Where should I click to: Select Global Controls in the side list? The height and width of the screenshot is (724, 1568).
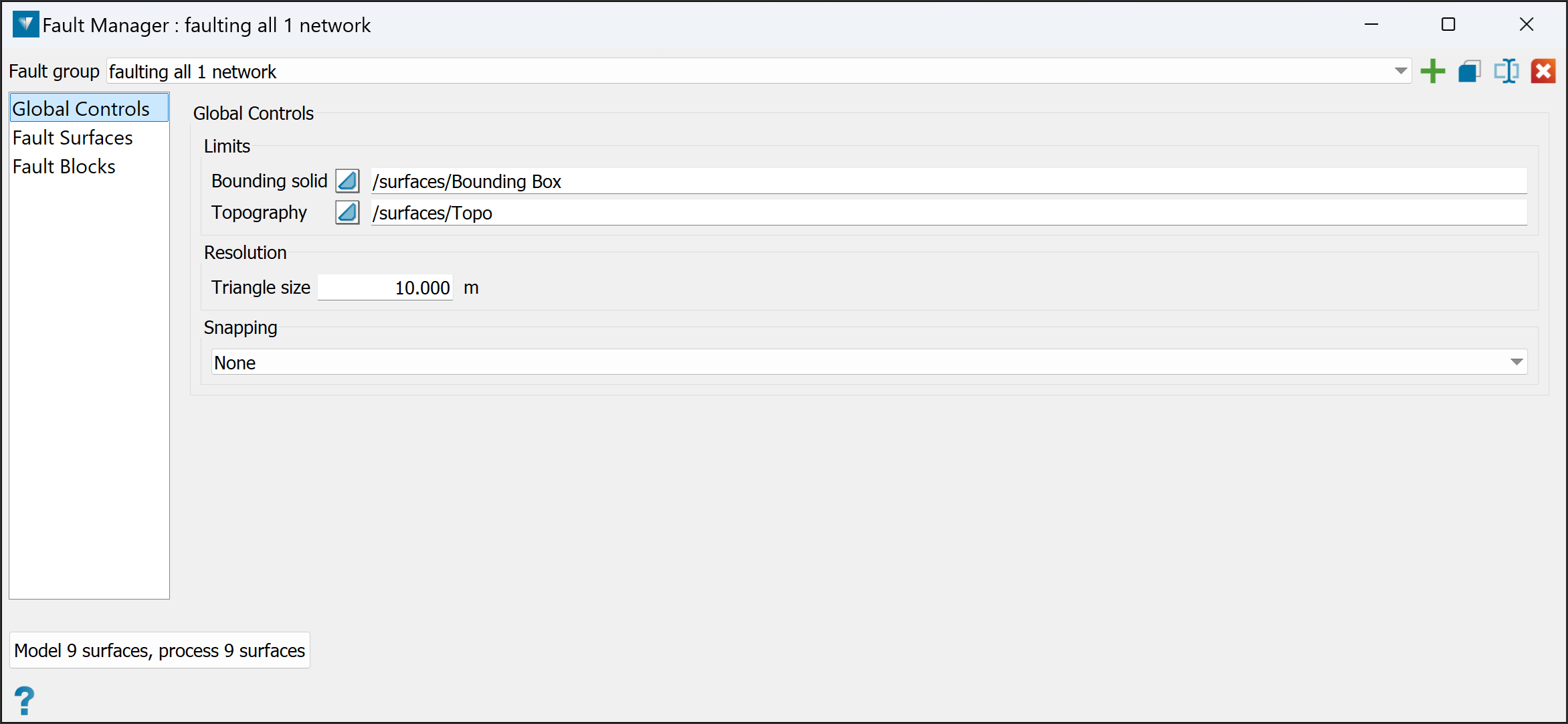click(81, 108)
